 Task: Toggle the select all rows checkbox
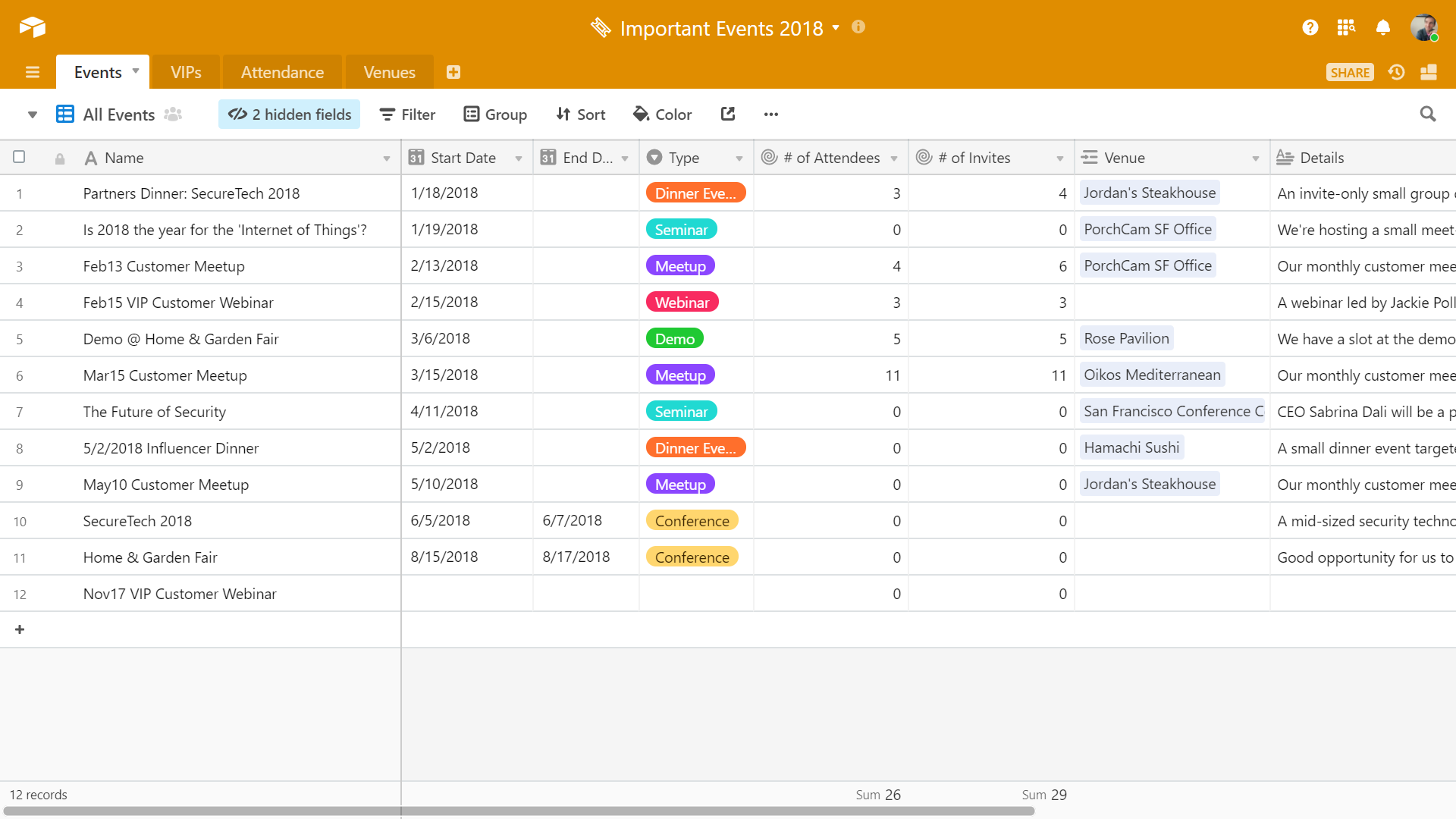(19, 157)
